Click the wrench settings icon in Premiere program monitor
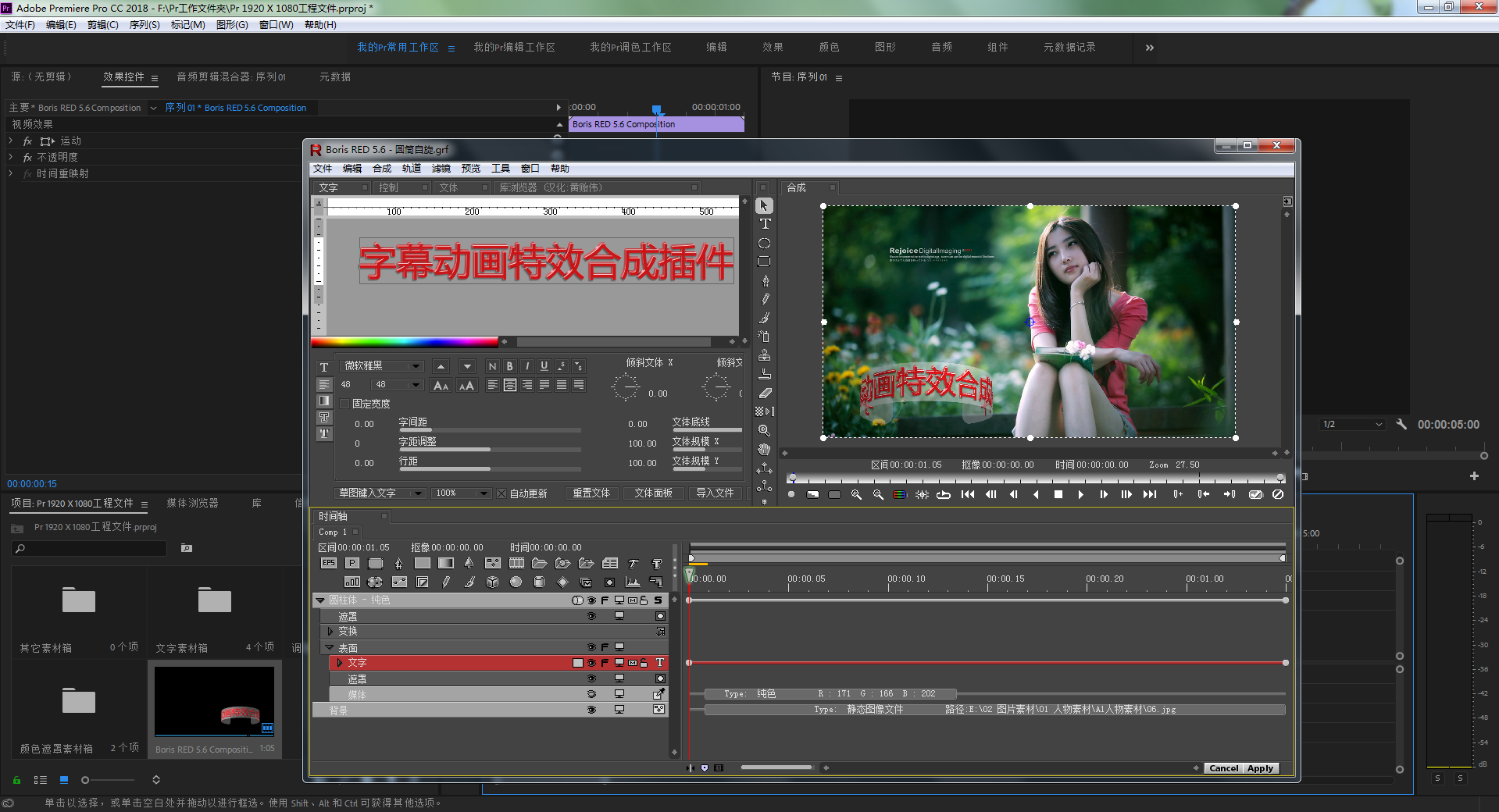This screenshot has width=1499, height=812. click(x=1401, y=424)
